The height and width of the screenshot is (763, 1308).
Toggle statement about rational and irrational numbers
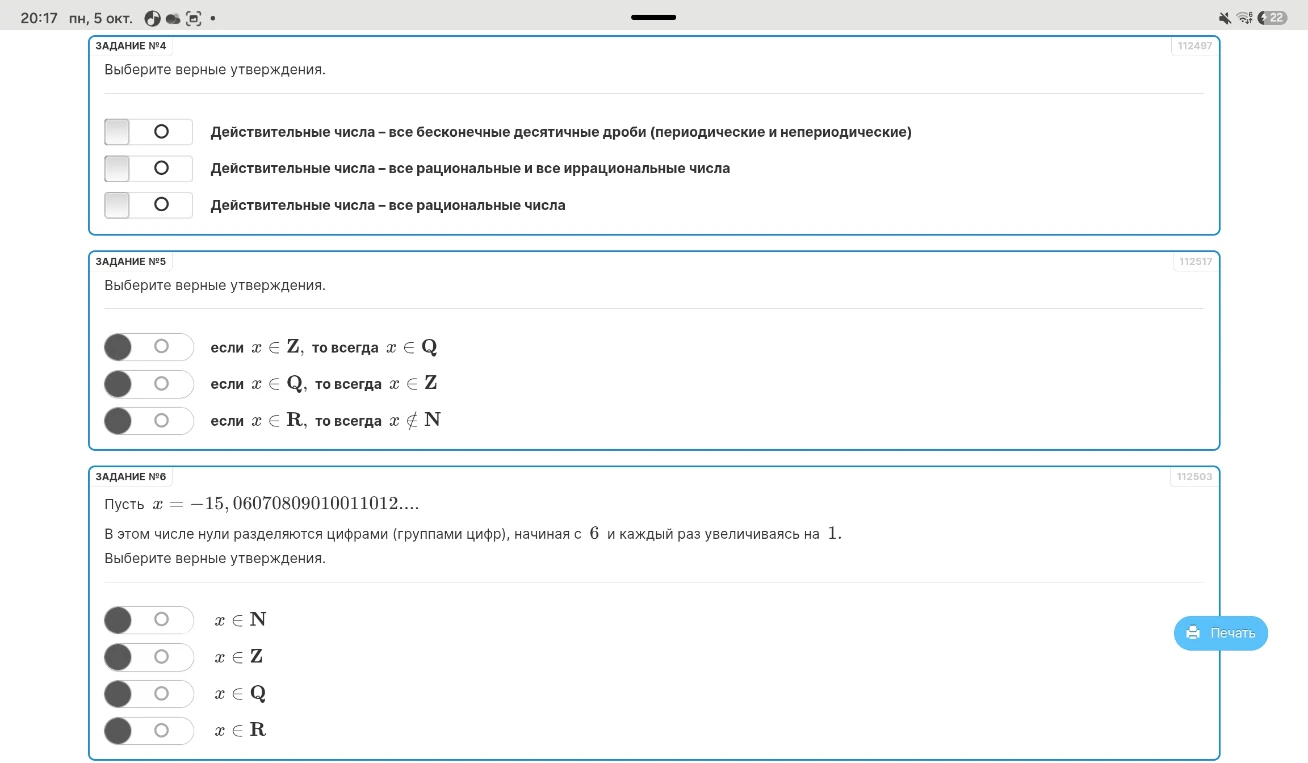pos(148,168)
